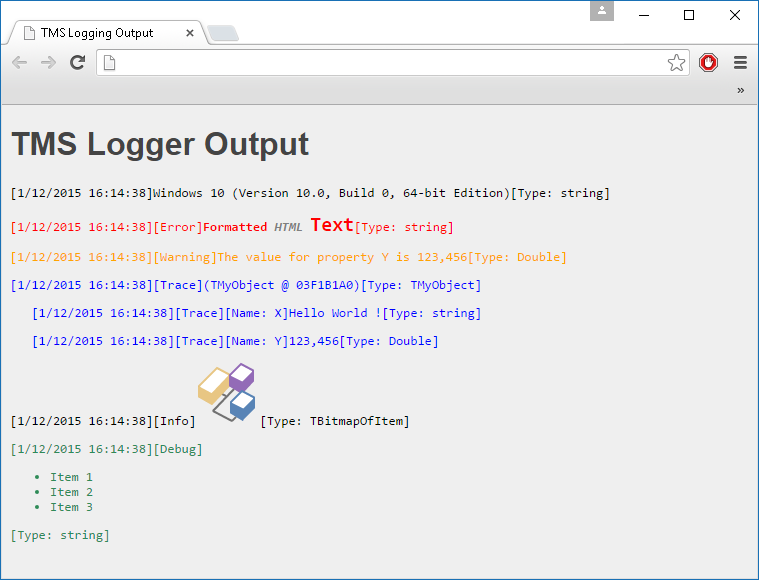Click the large red 'Text' word
The width and height of the screenshot is (759, 580).
coord(332,225)
